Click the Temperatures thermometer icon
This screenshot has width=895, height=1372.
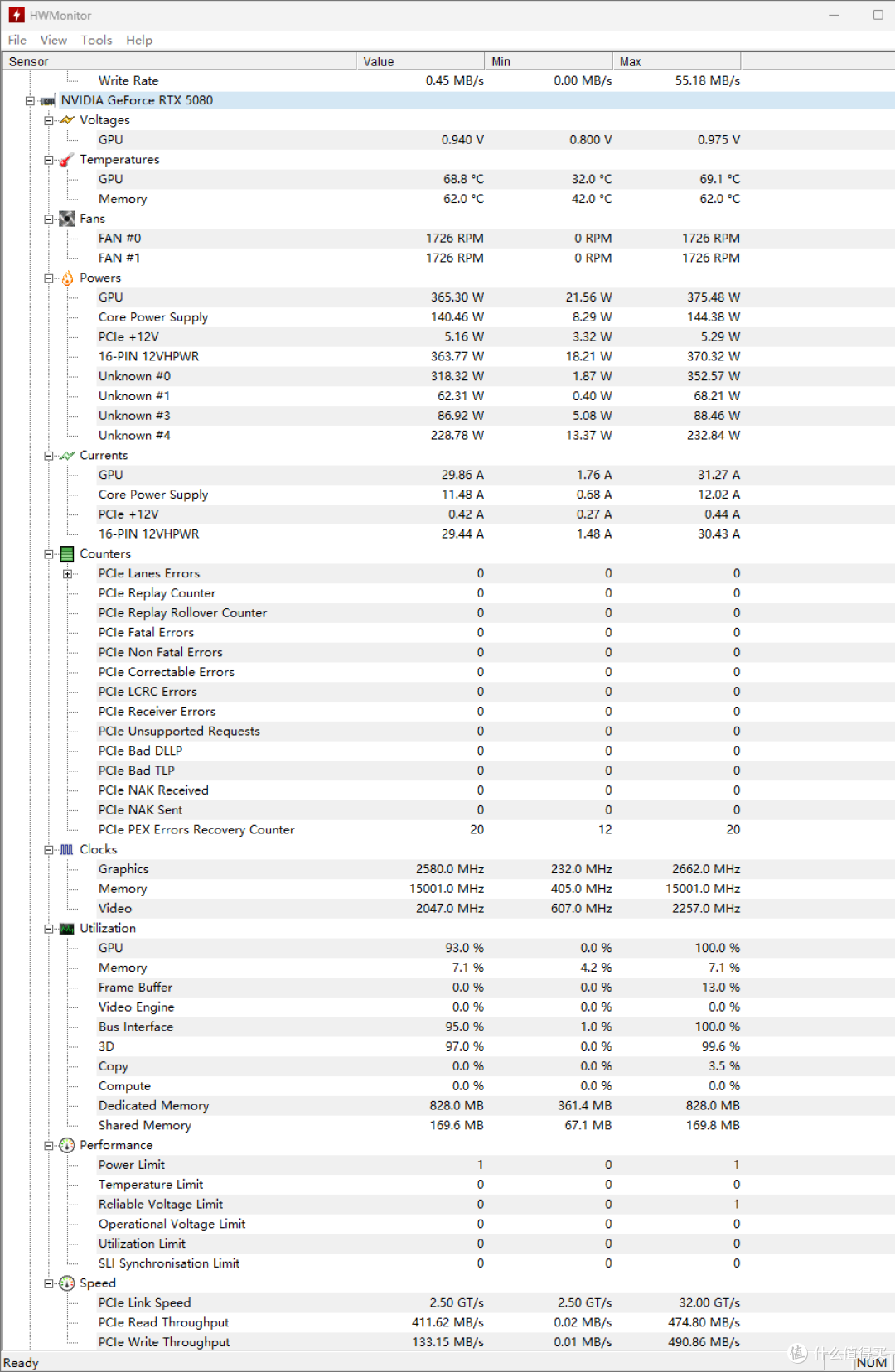coord(67,160)
